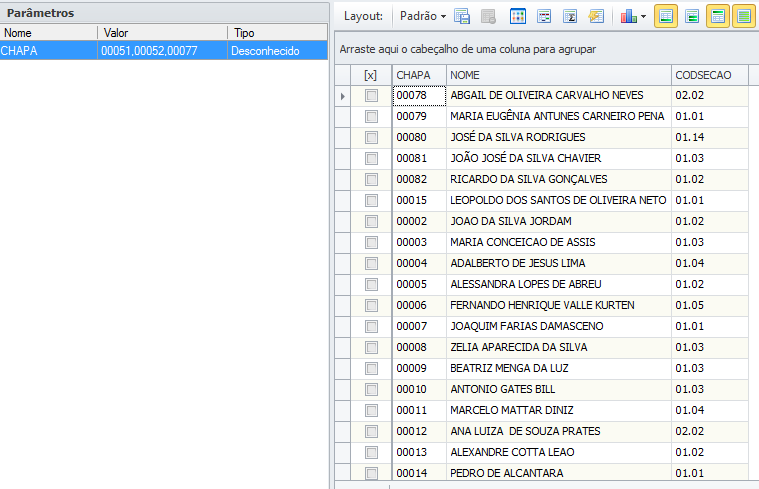Tick the checkbox for FERNANDO HENRIQUE VALLE KURTEN
The width and height of the screenshot is (759, 489).
pos(371,306)
